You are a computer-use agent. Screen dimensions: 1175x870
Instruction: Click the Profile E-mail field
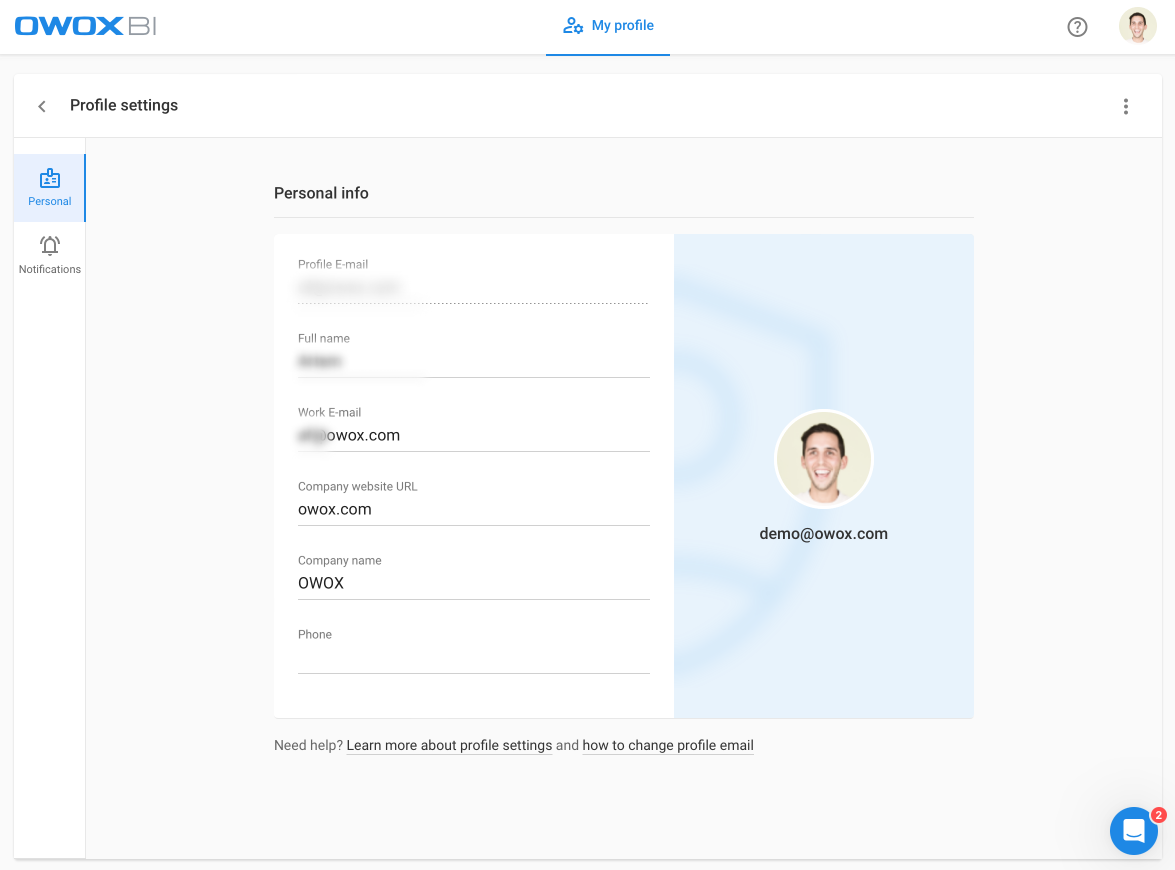pos(473,287)
